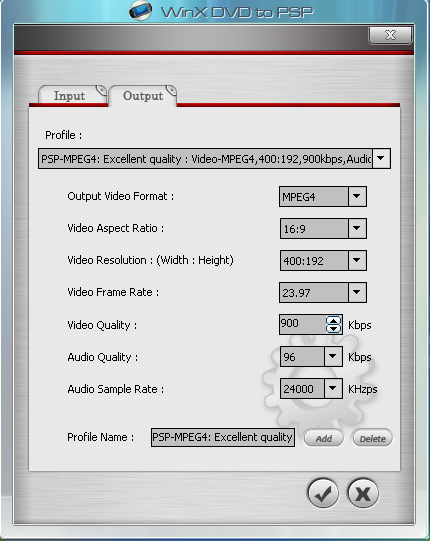Expand the Video Resolution dropdown
Viewport: 430px width, 541px height.
coord(357,260)
